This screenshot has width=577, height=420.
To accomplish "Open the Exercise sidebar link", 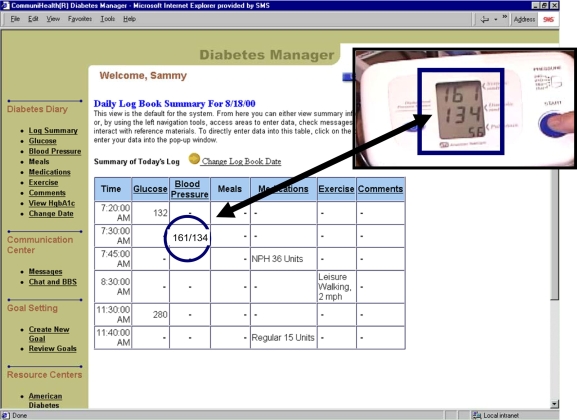I will [43, 182].
